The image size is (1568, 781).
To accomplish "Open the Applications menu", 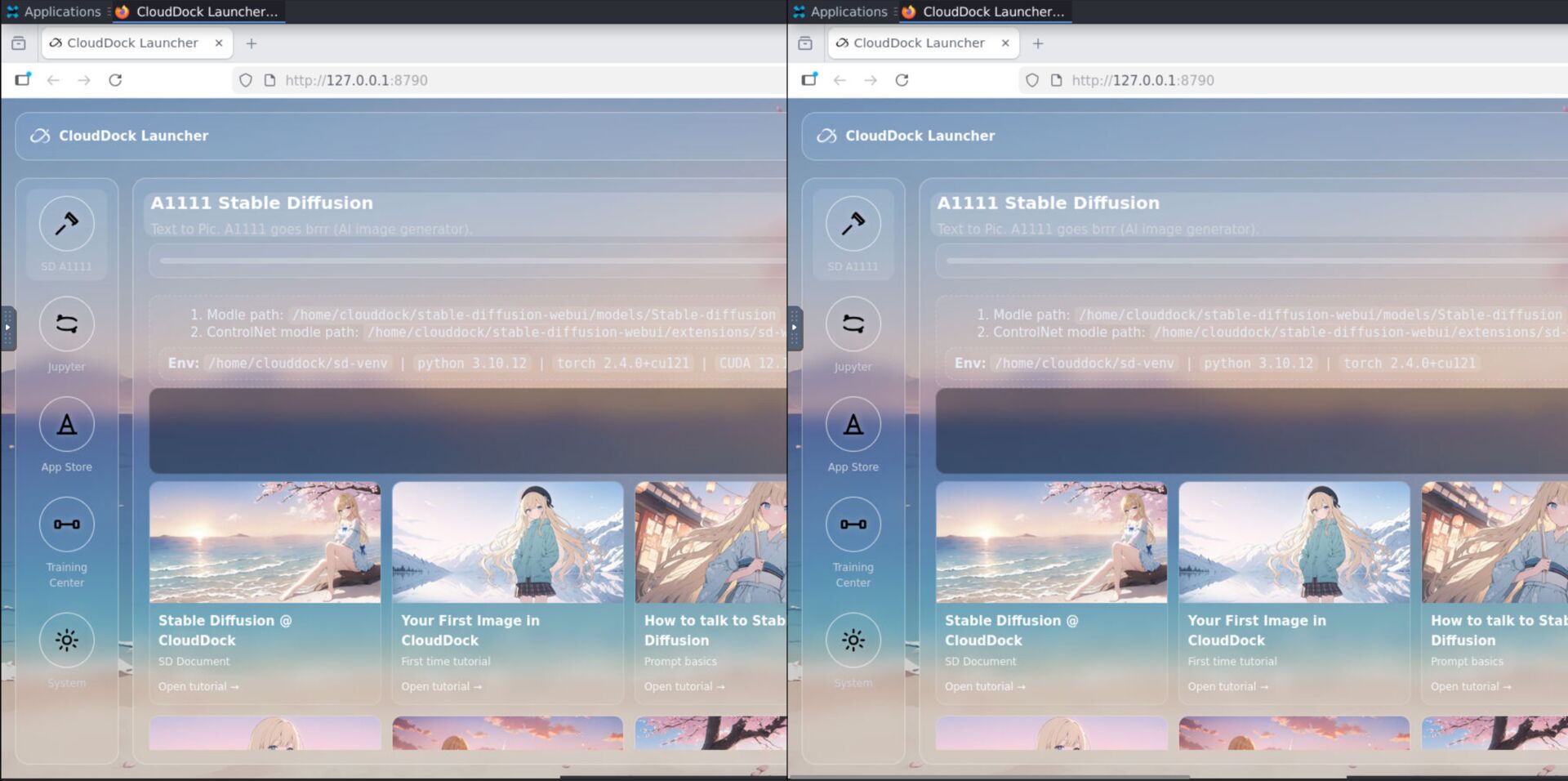I will (x=55, y=11).
